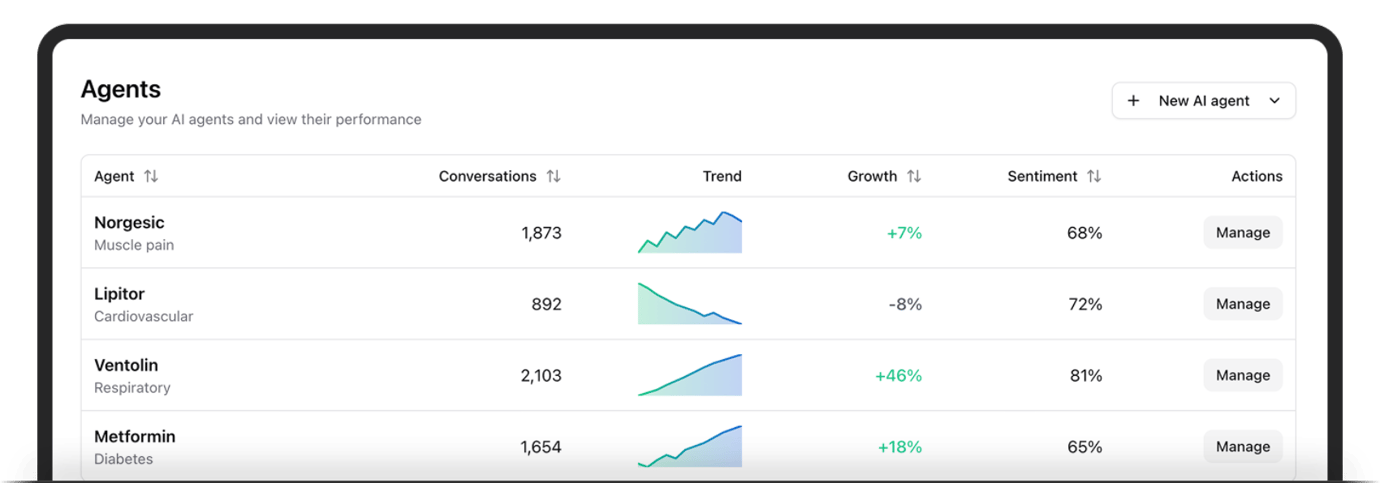Sort by Sentiment column arrows icon
This screenshot has width=1380, height=483.
tap(1093, 176)
